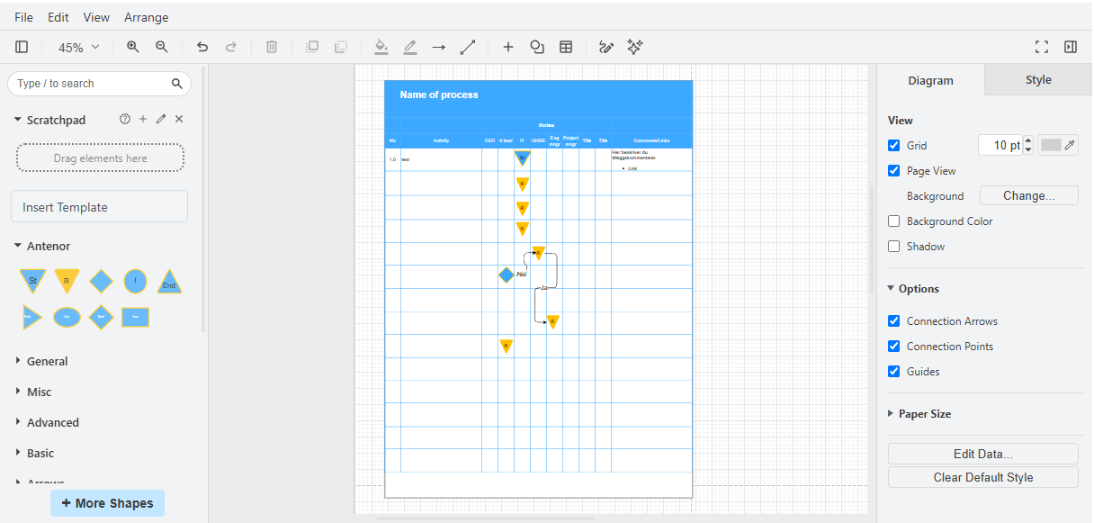Toggle the Guides checkbox
This screenshot has width=1094, height=523.
pos(894,372)
